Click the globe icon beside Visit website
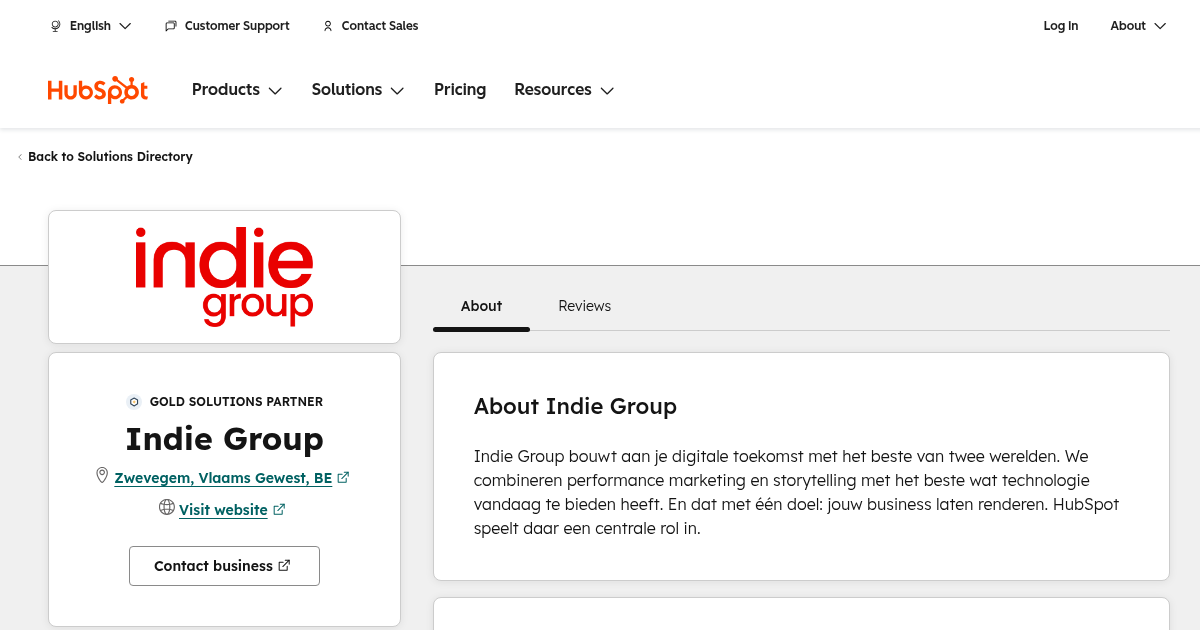The height and width of the screenshot is (630, 1200). click(x=167, y=508)
